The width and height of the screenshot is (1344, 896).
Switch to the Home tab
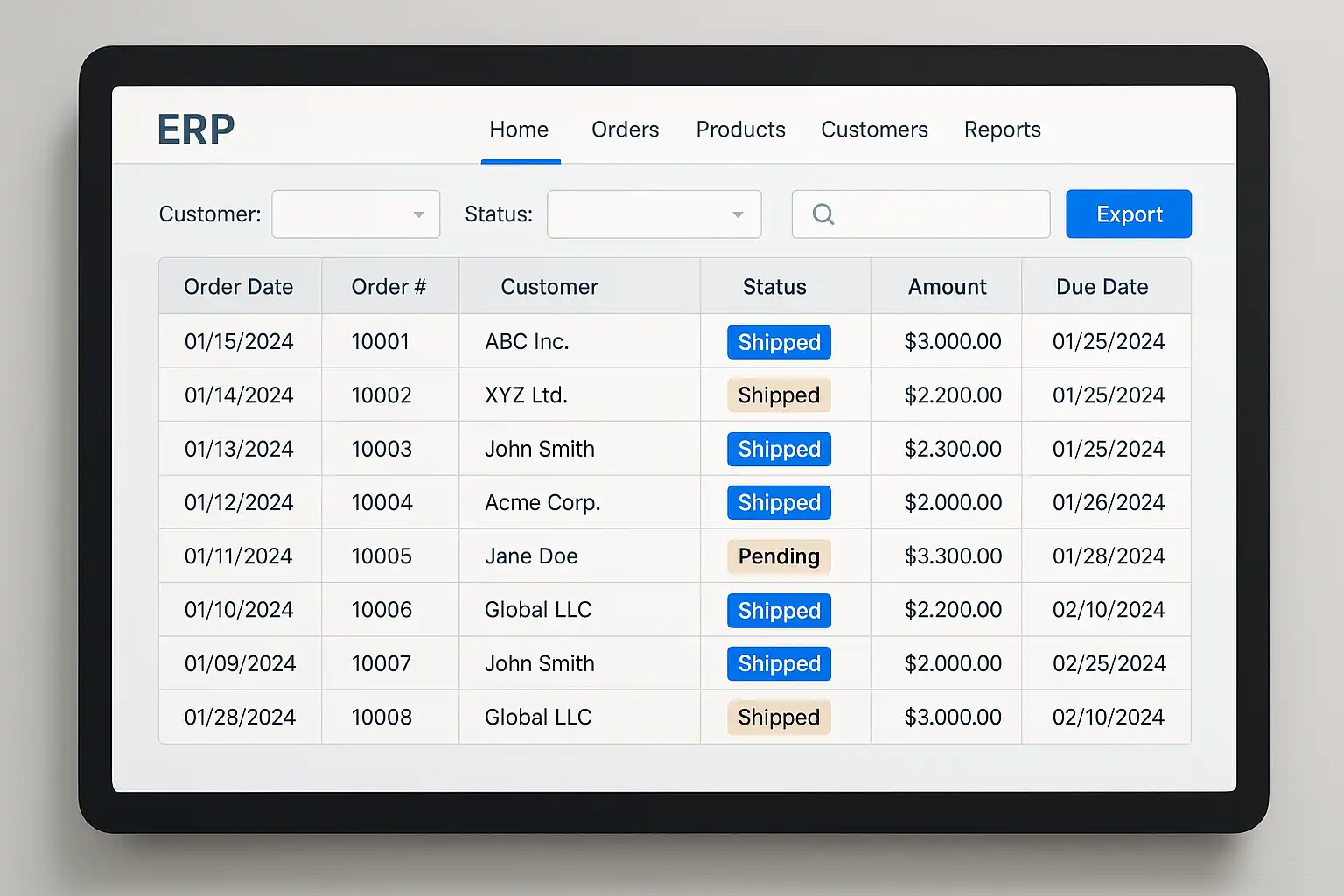pos(519,129)
